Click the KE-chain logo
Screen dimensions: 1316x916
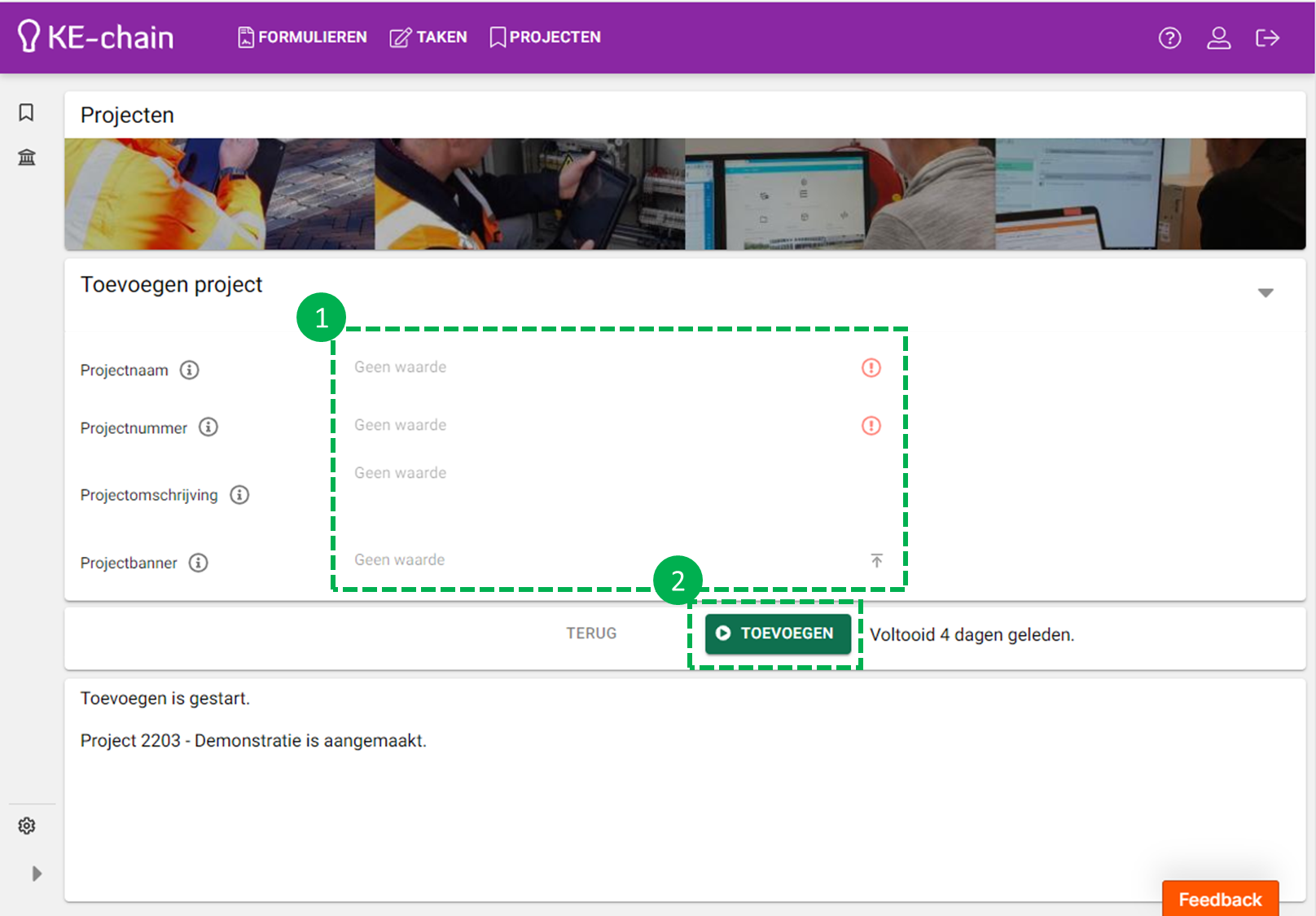(x=95, y=37)
